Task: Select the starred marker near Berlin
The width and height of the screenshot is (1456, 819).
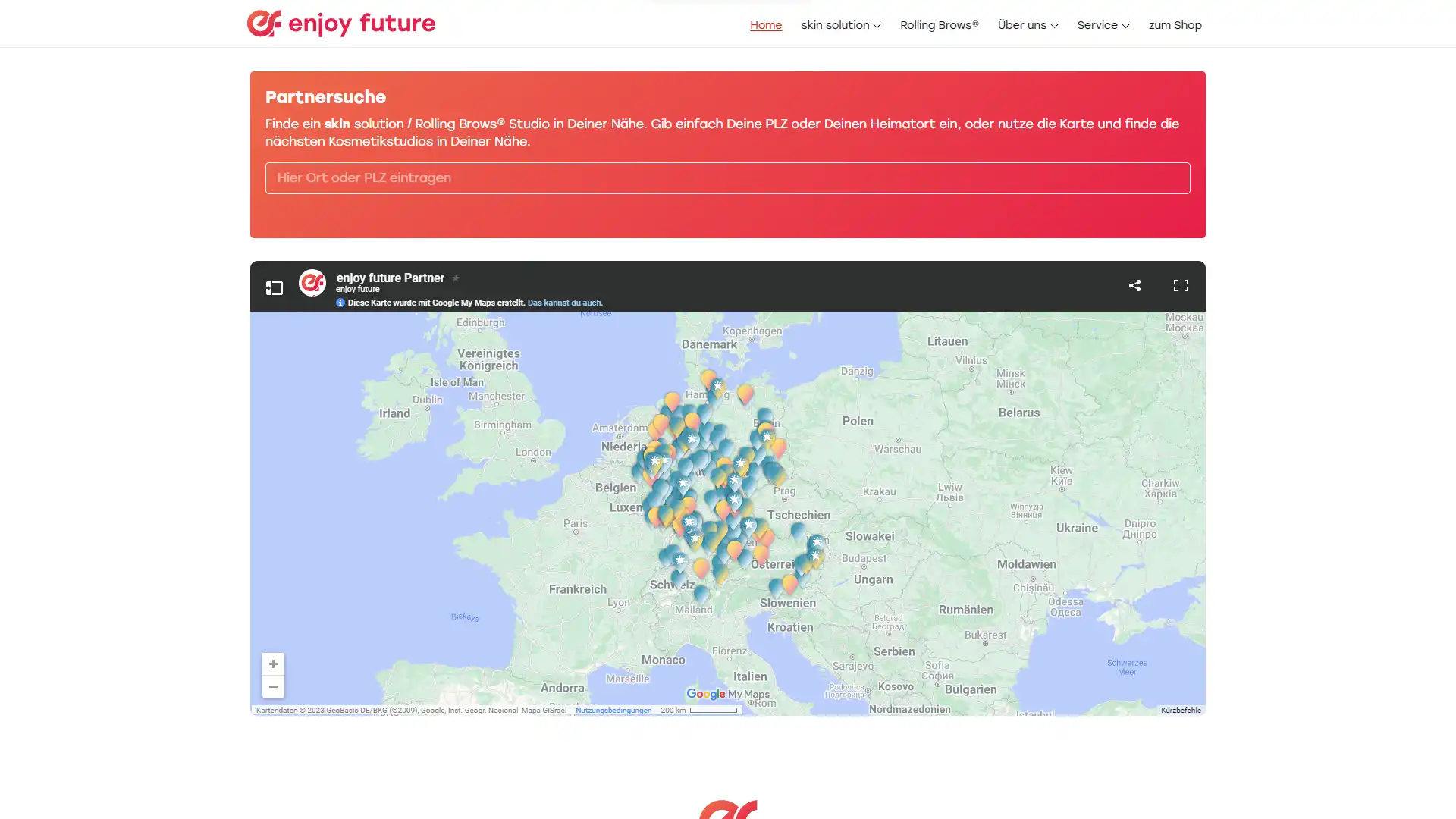Action: point(767,438)
